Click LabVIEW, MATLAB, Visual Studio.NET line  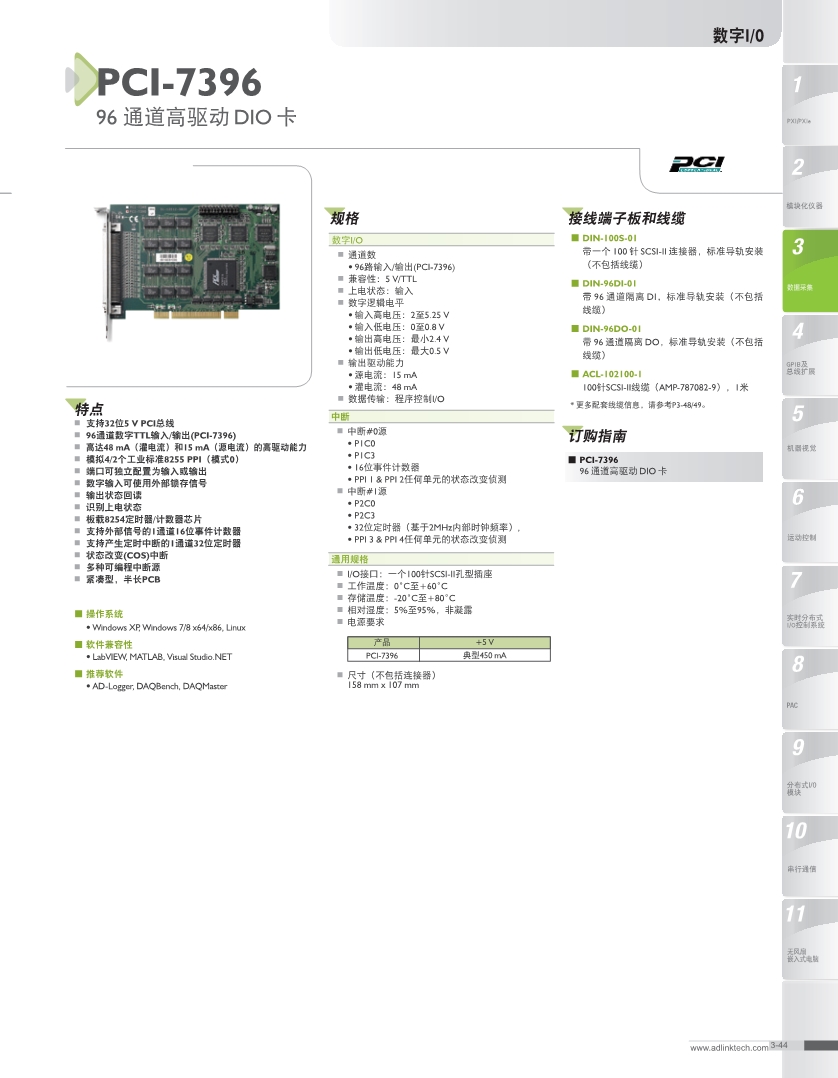tap(162, 657)
